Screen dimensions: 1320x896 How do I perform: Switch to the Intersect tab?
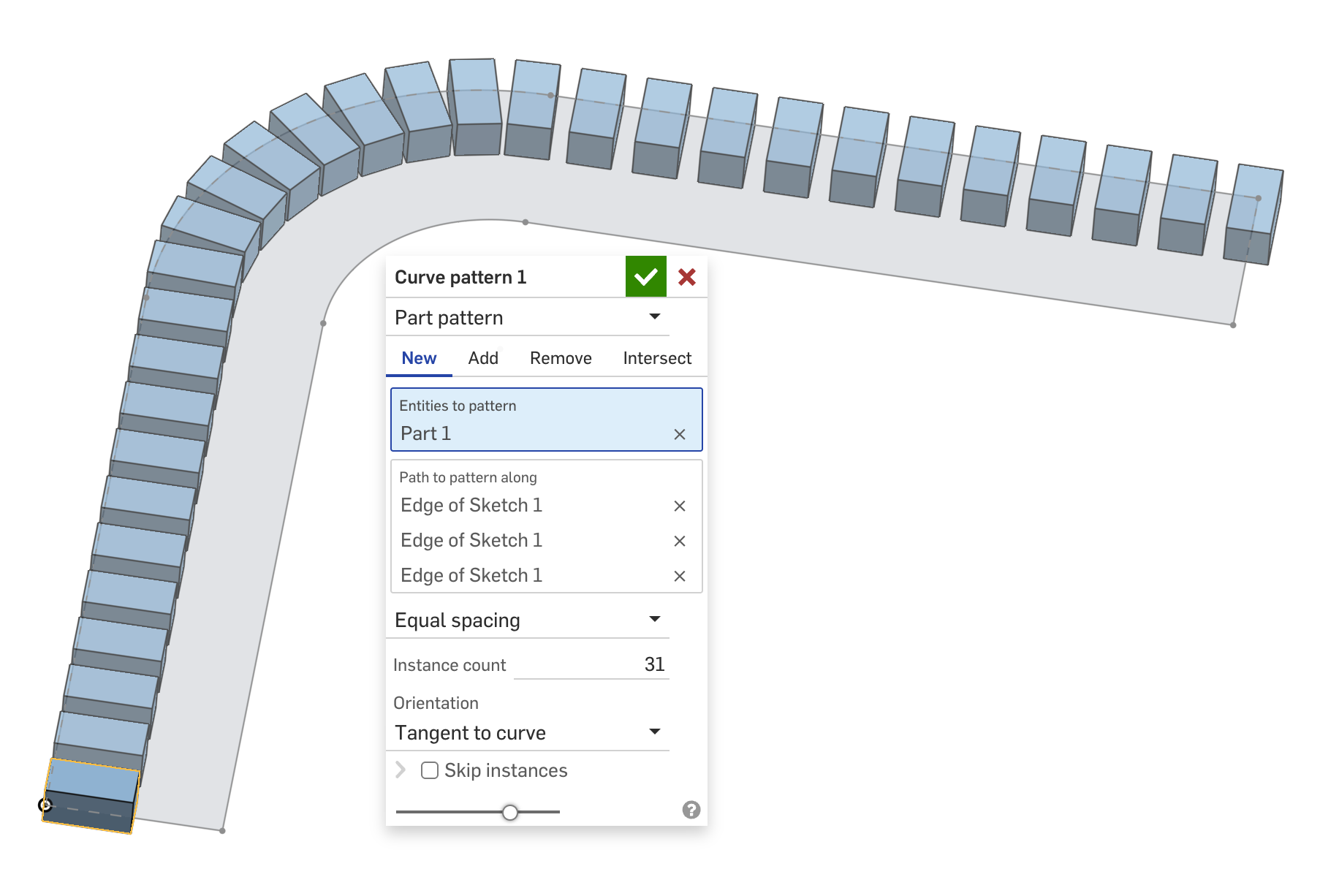pyautogui.click(x=657, y=358)
